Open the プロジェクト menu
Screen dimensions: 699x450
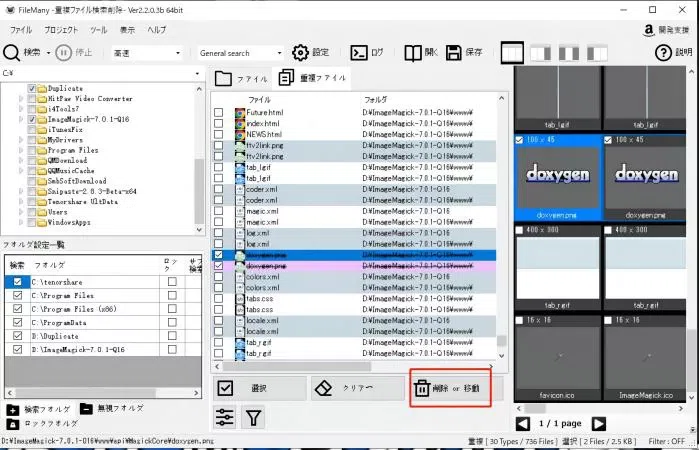[x=61, y=30]
